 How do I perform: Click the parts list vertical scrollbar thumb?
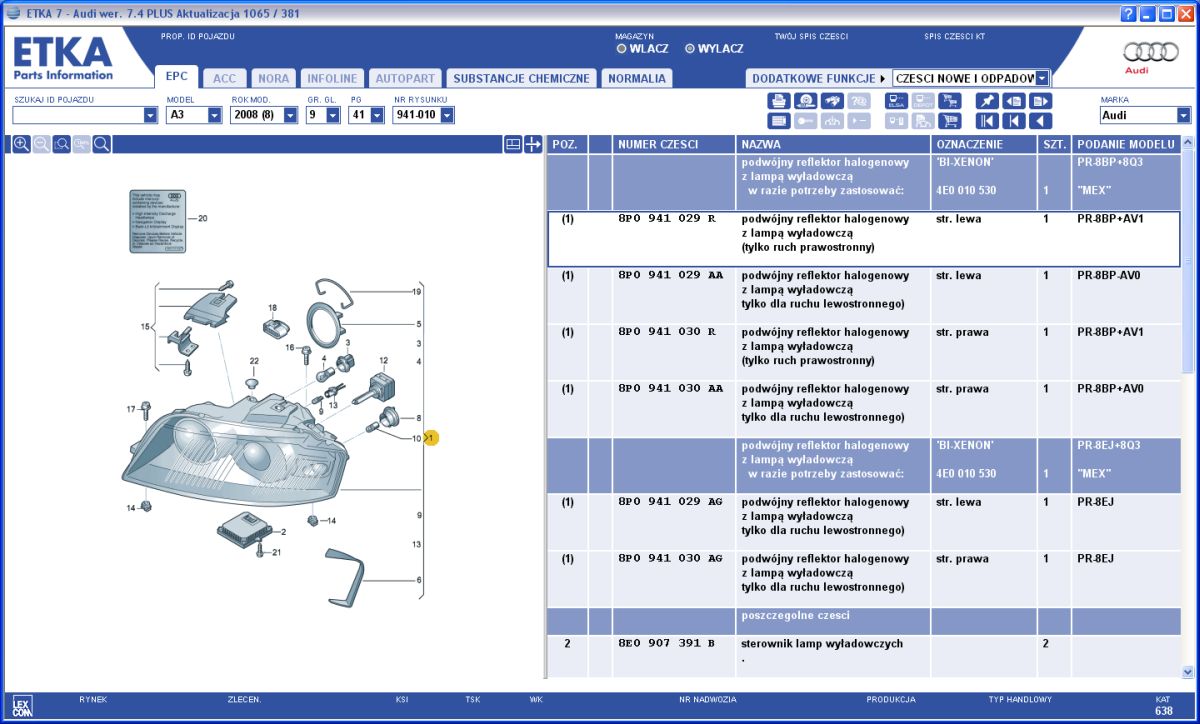click(x=1188, y=262)
